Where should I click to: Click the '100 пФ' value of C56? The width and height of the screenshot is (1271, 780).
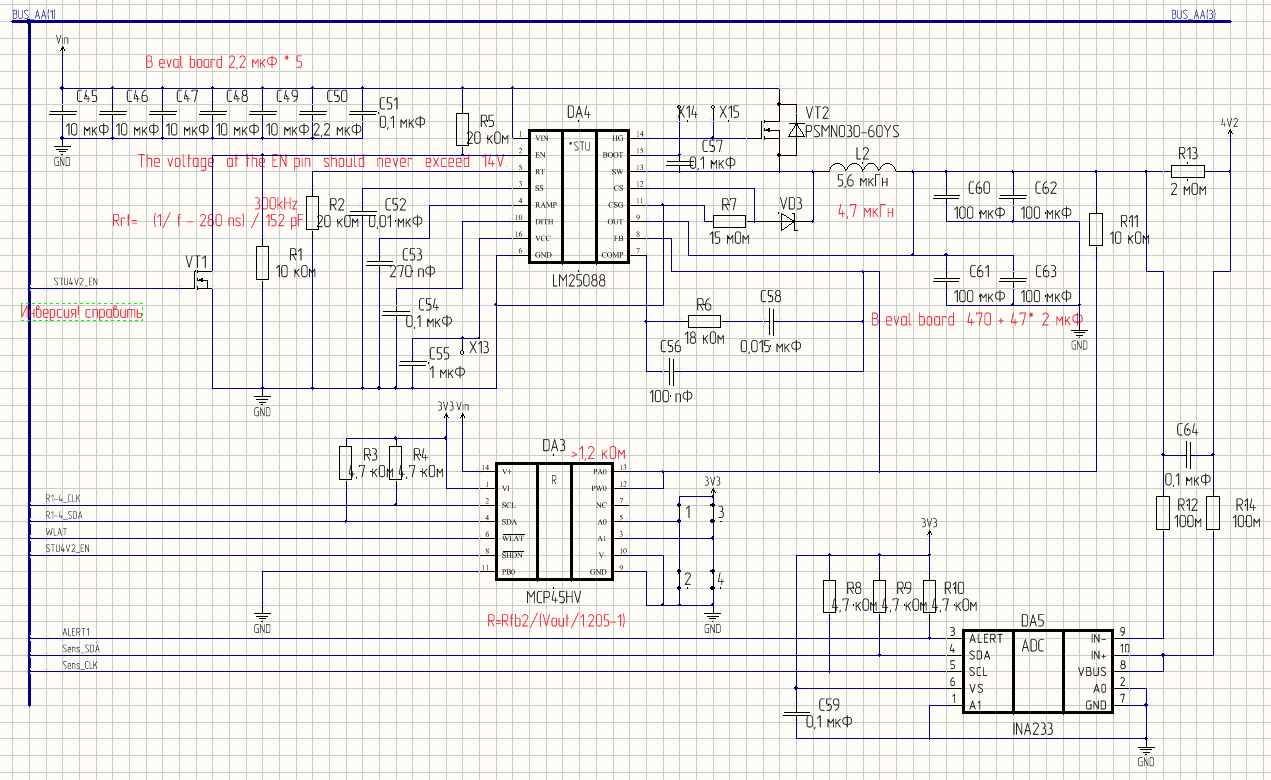point(670,396)
